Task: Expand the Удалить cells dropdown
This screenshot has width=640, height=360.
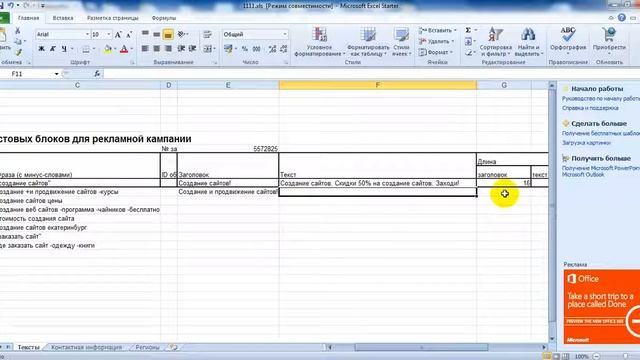Action: [x=453, y=41]
